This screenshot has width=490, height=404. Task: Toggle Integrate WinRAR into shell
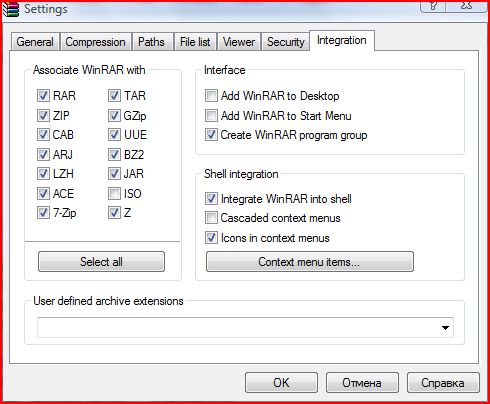pos(211,199)
